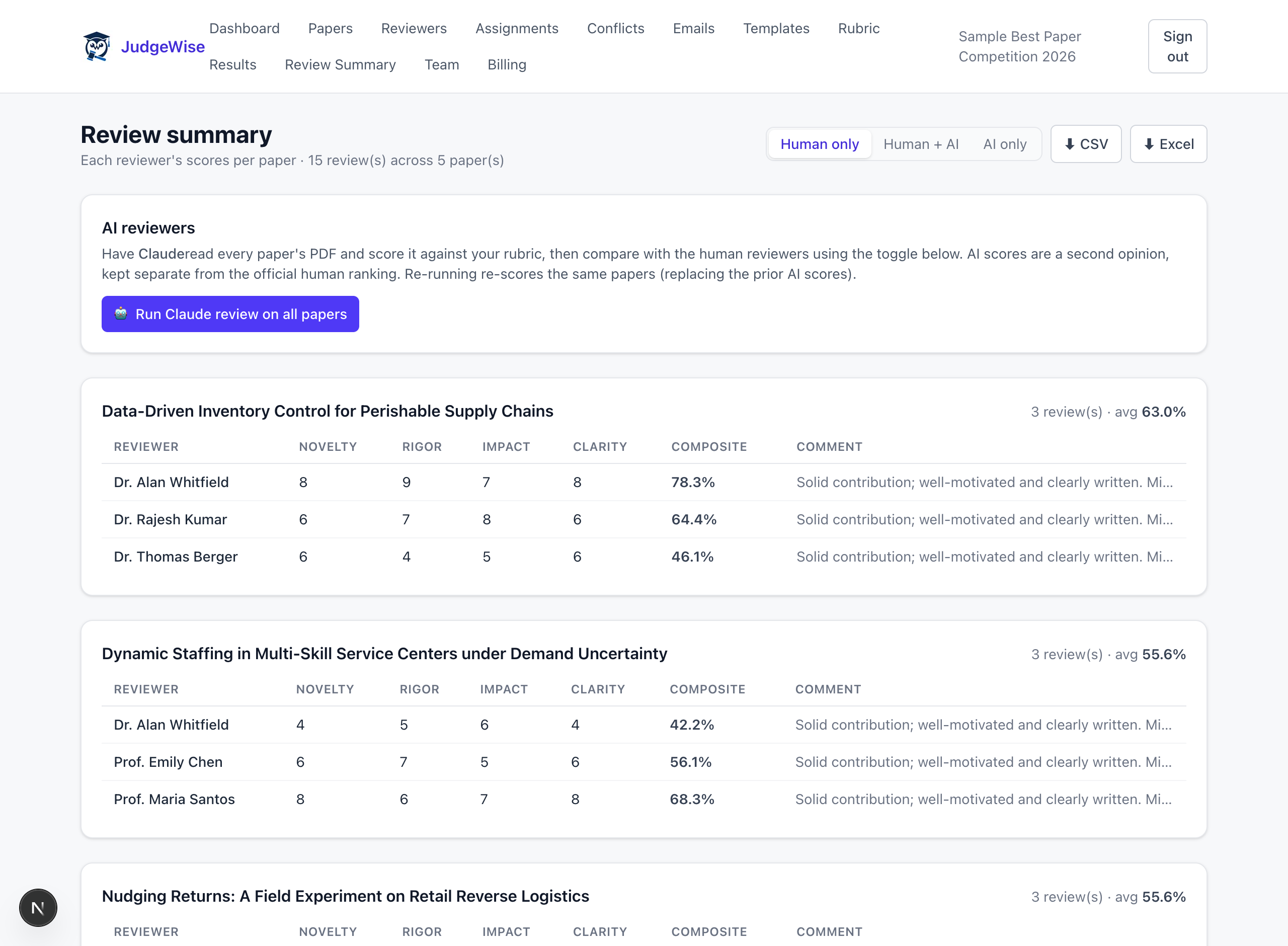The width and height of the screenshot is (1288, 946).
Task: Click the Data-Driven Inventory Control paper title
Action: 328,411
